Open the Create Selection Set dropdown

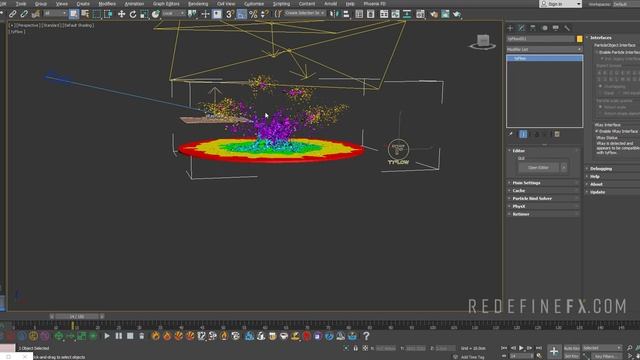coord(305,13)
